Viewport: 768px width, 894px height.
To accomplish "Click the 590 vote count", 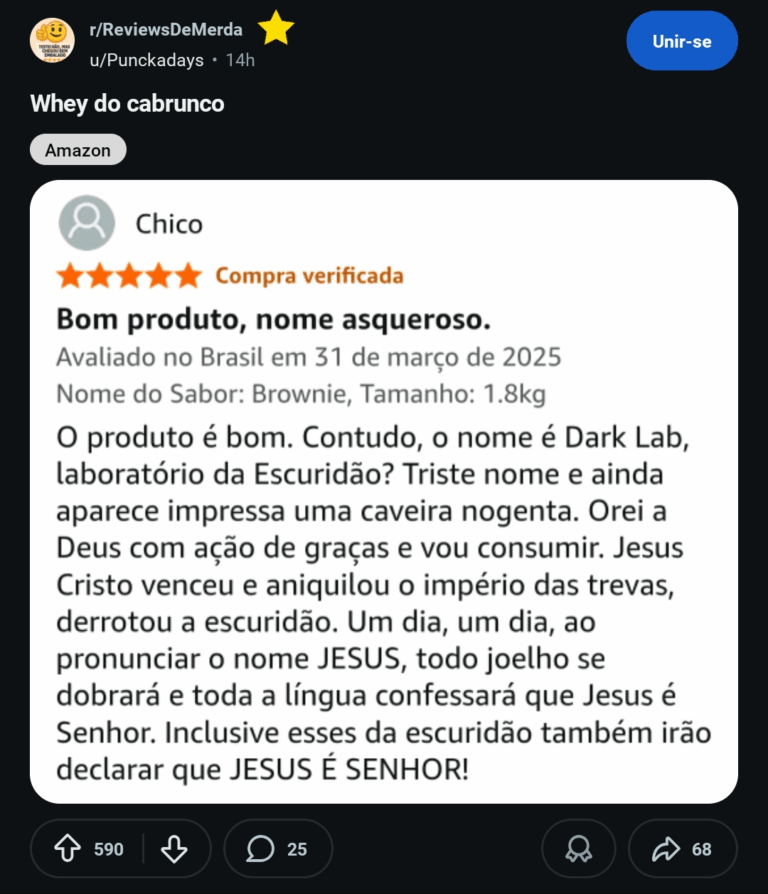I will [109, 849].
